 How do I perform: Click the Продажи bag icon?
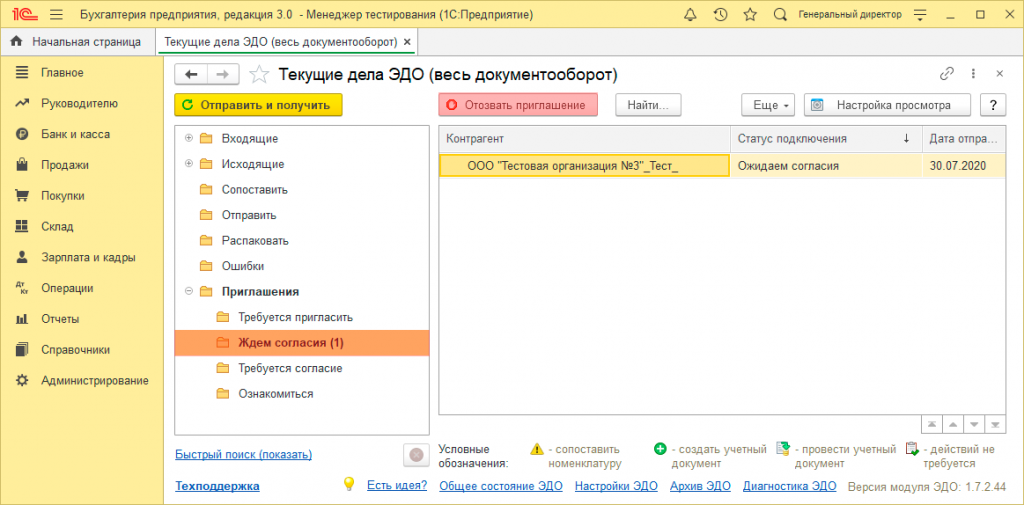[x=22, y=165]
